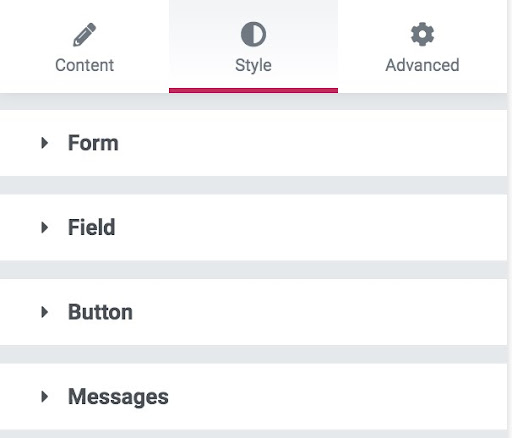This screenshot has height=438, width=512.
Task: Click the half-circle Style icon
Action: point(253,34)
